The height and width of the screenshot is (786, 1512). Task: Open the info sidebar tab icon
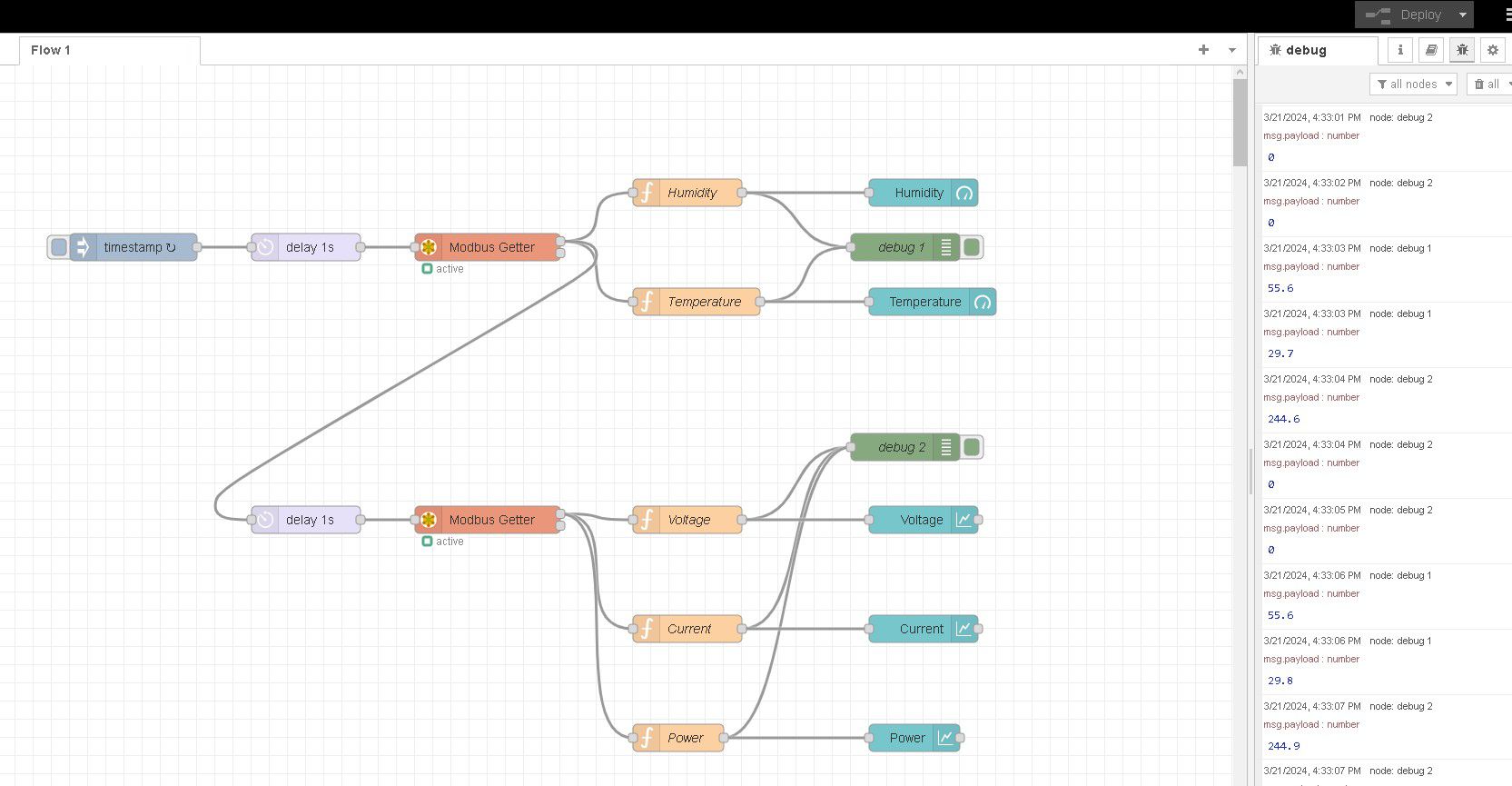(x=1400, y=50)
